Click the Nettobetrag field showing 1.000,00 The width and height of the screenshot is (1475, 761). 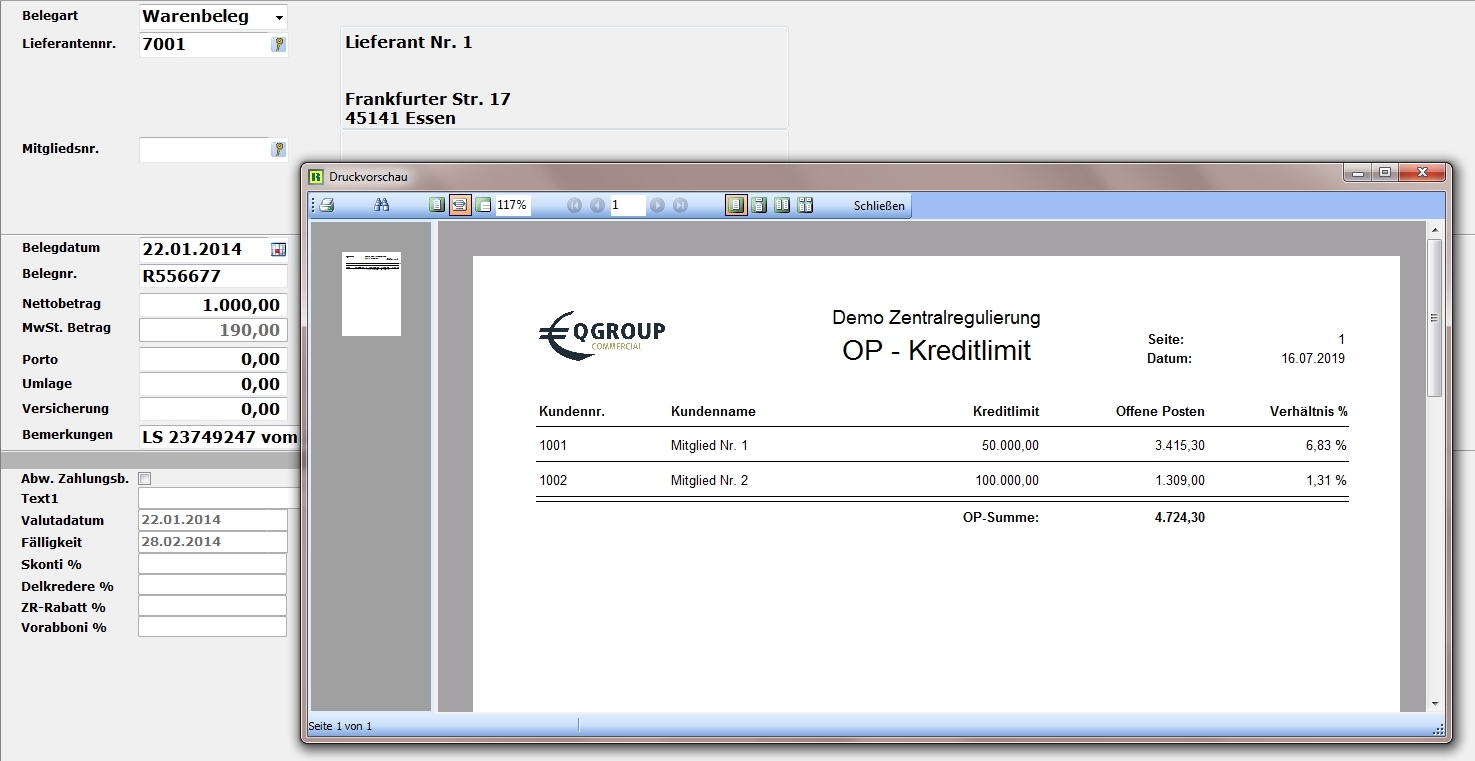pos(213,305)
